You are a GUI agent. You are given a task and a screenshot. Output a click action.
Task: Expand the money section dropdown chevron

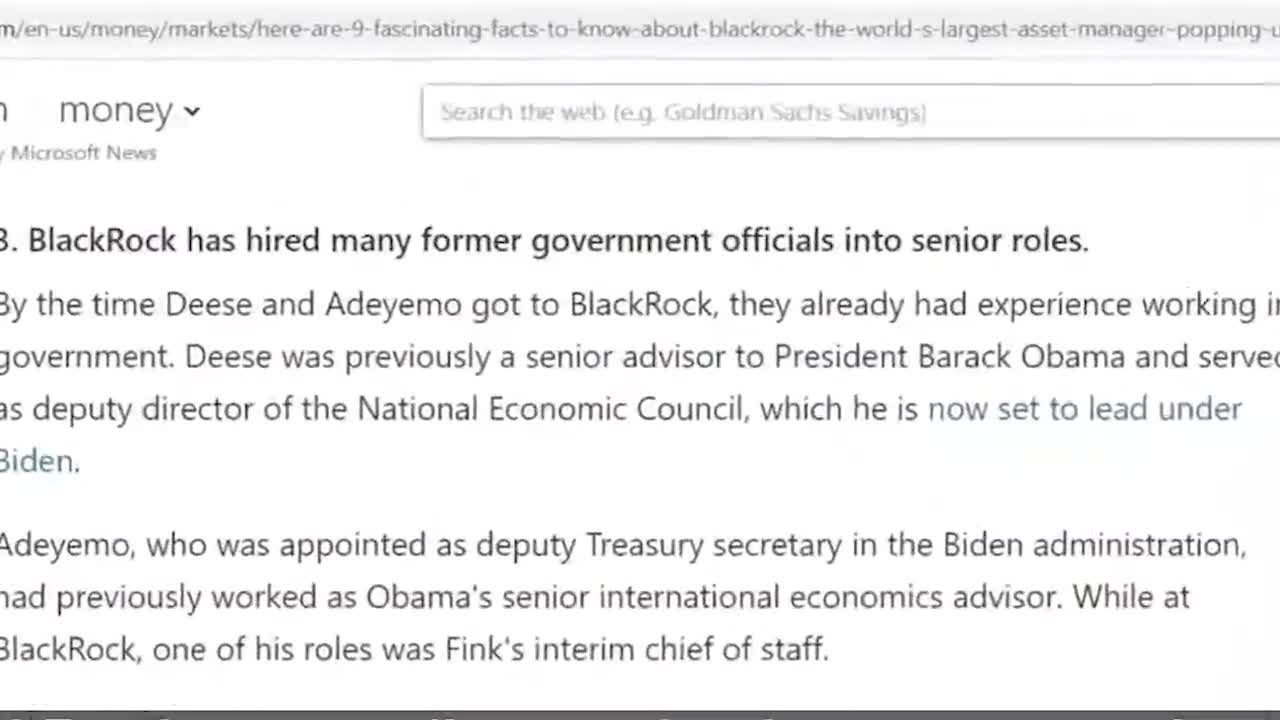point(192,111)
